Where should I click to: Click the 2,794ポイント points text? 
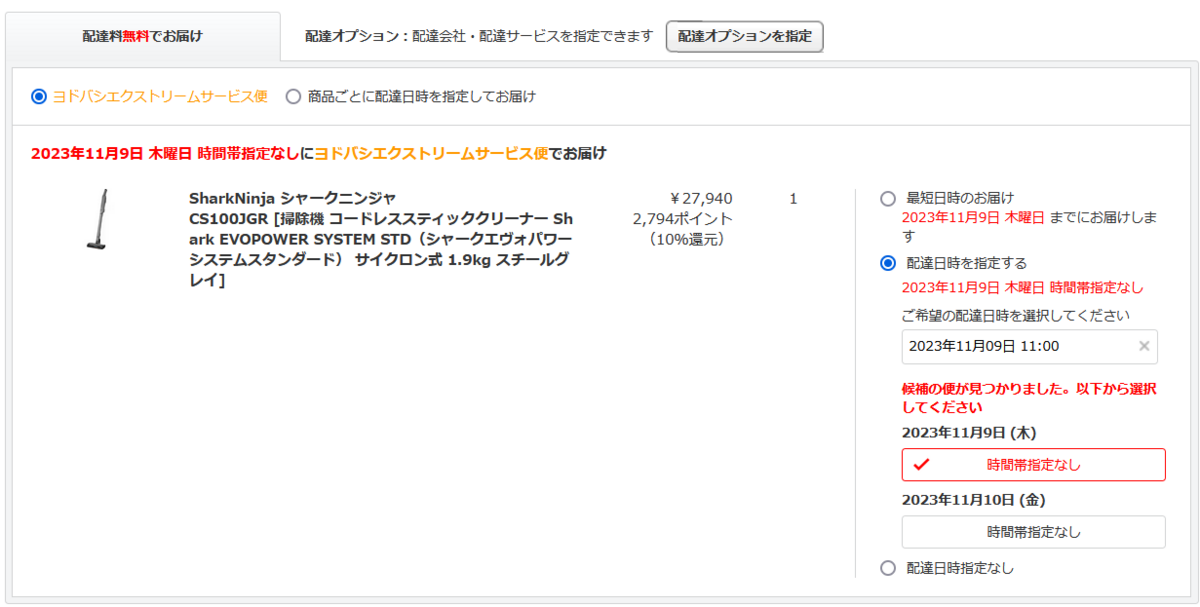[x=683, y=219]
